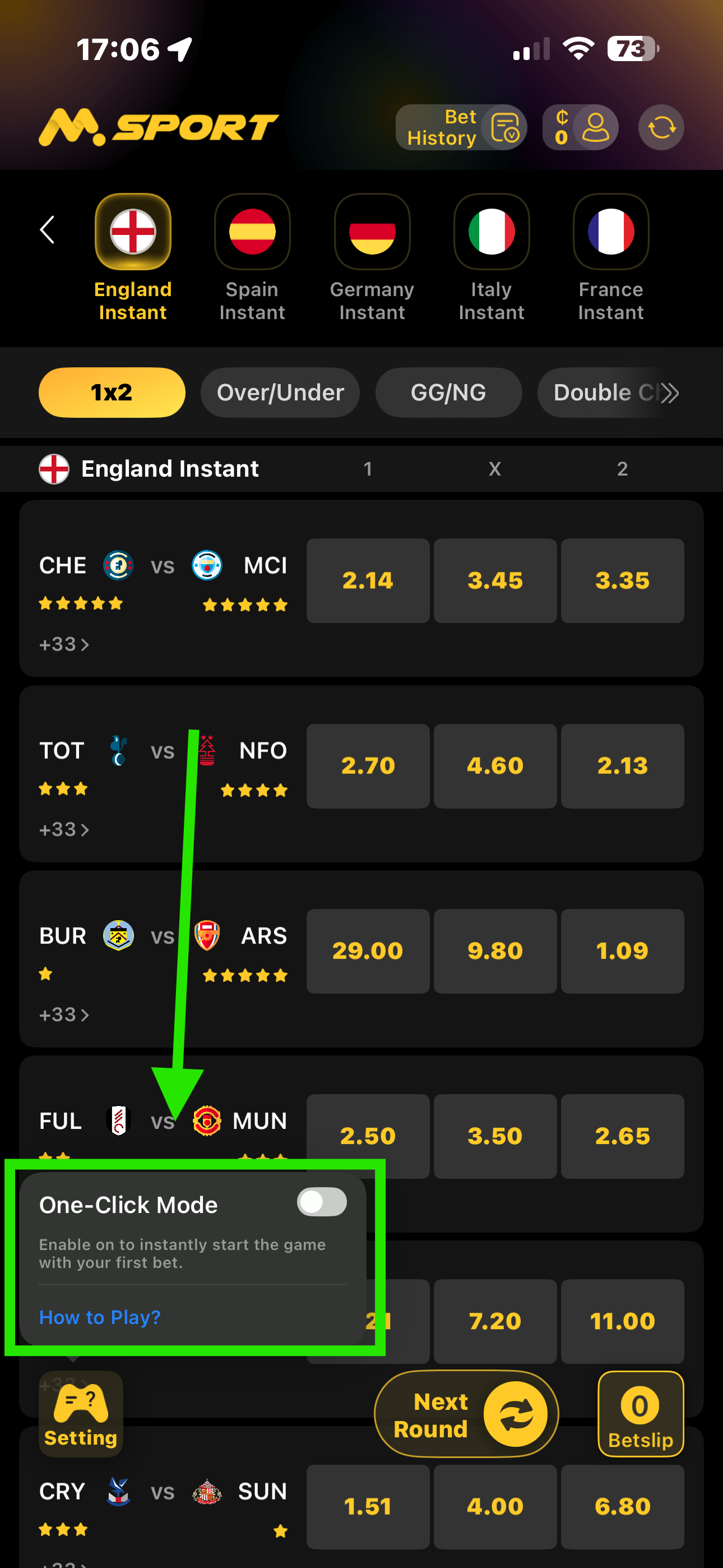
Task: Enable the One-Click Mode switch
Action: [321, 1202]
